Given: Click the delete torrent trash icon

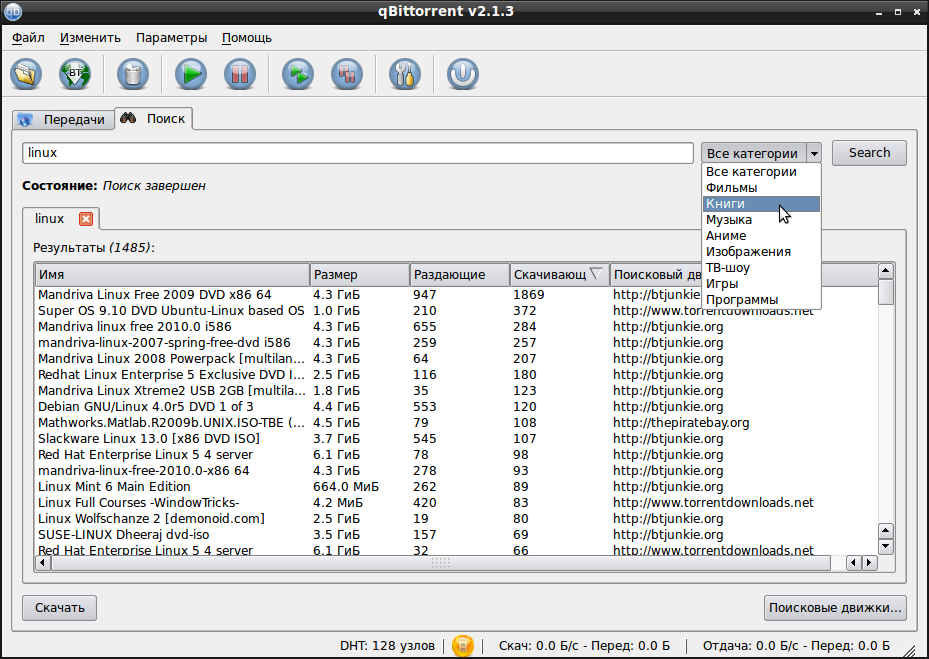Looking at the screenshot, I should pos(133,74).
